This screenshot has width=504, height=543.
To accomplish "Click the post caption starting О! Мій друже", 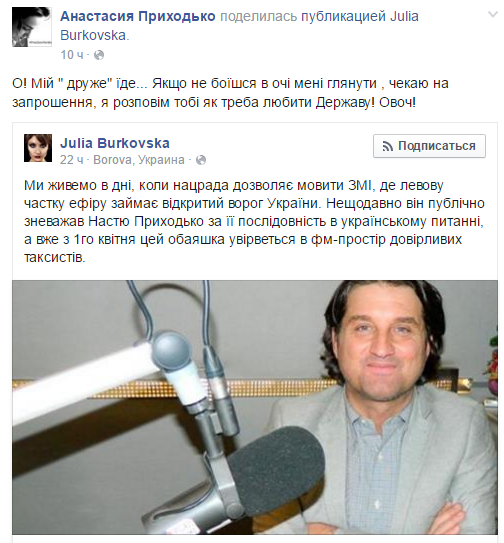I will [230, 93].
